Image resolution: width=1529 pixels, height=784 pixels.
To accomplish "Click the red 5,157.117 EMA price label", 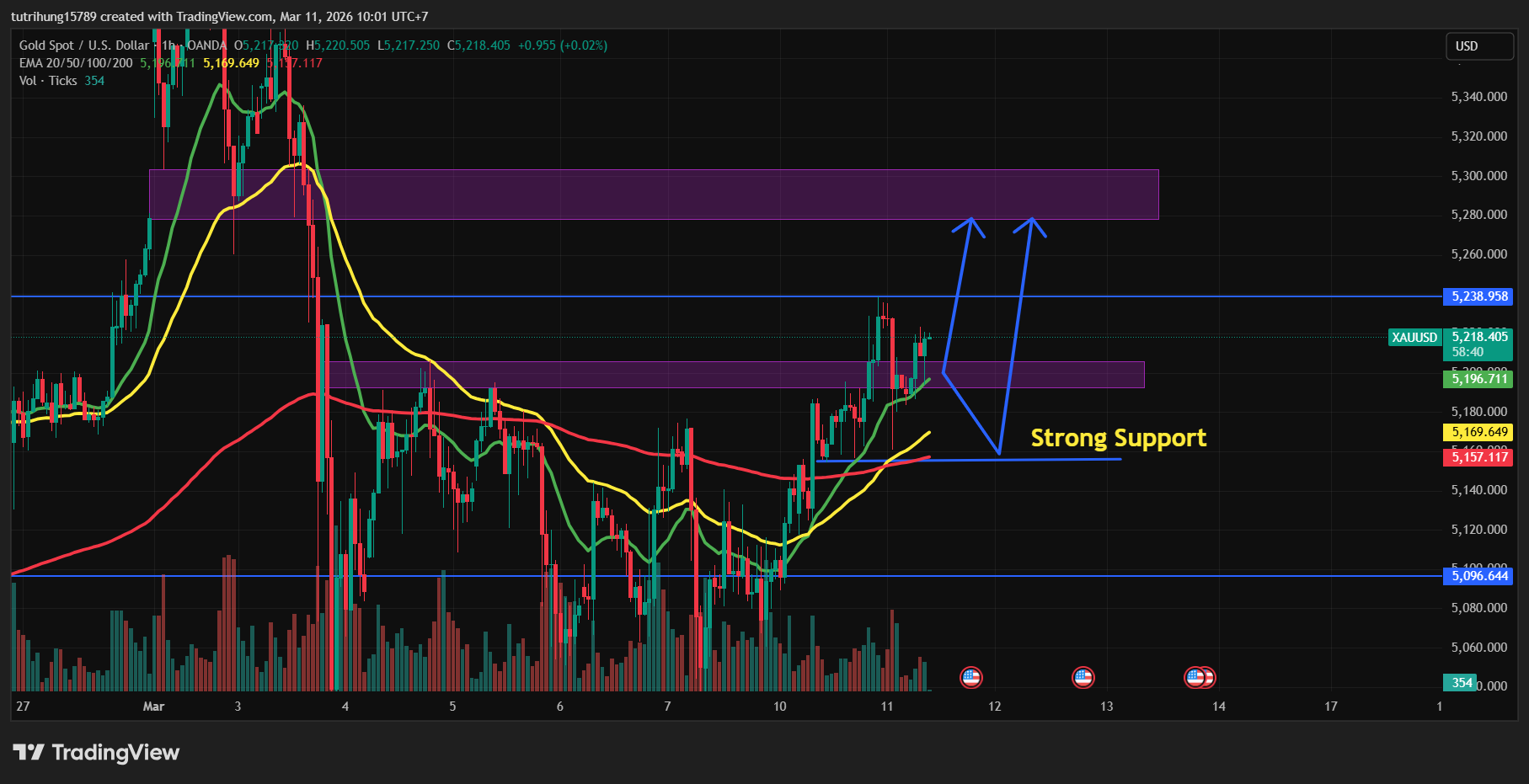I will tap(1478, 457).
